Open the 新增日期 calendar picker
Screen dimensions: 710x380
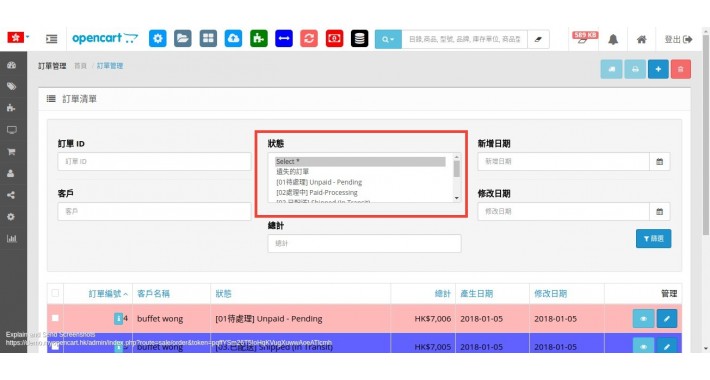click(x=660, y=162)
